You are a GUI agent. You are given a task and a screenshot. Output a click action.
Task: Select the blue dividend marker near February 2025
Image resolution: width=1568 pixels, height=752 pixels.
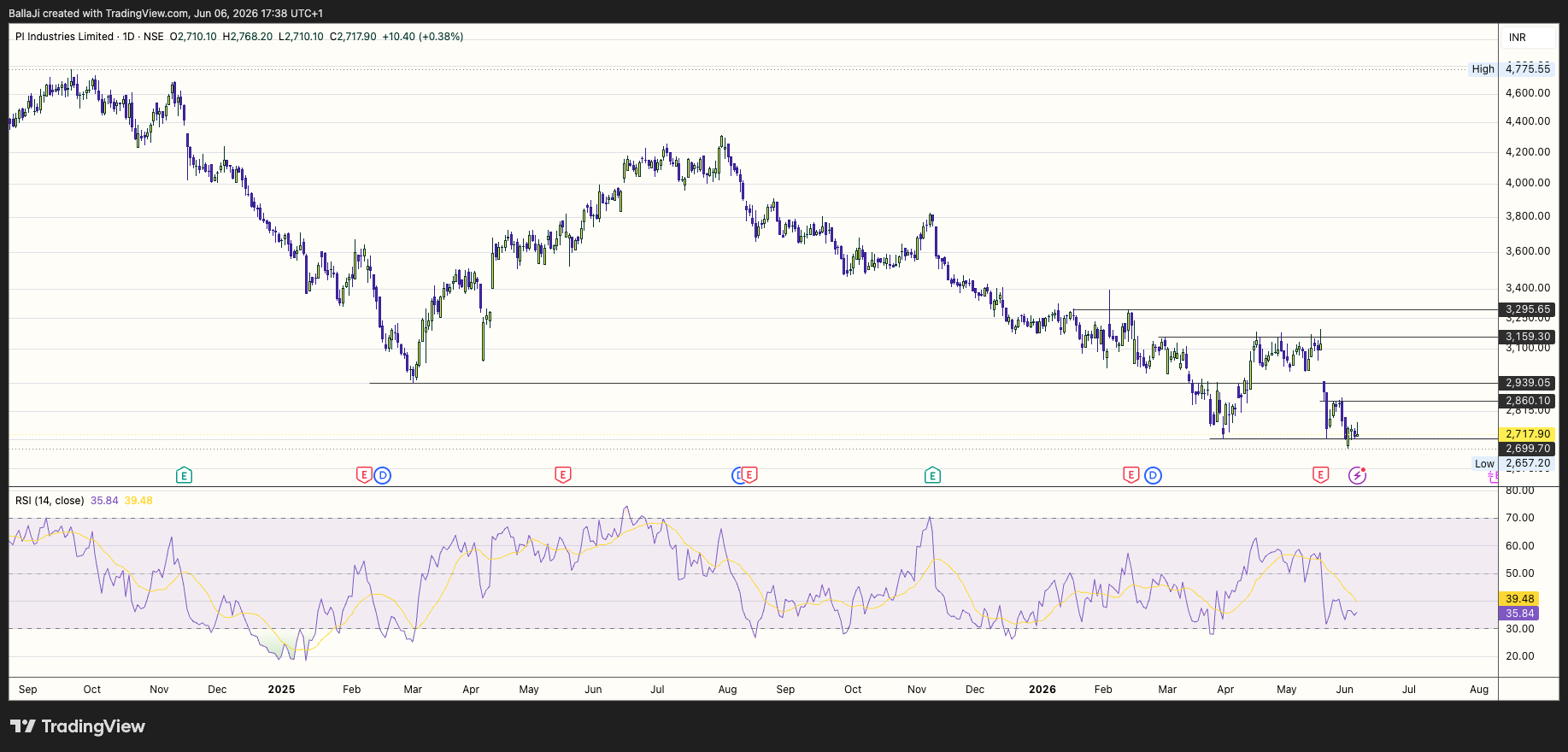pyautogui.click(x=383, y=475)
